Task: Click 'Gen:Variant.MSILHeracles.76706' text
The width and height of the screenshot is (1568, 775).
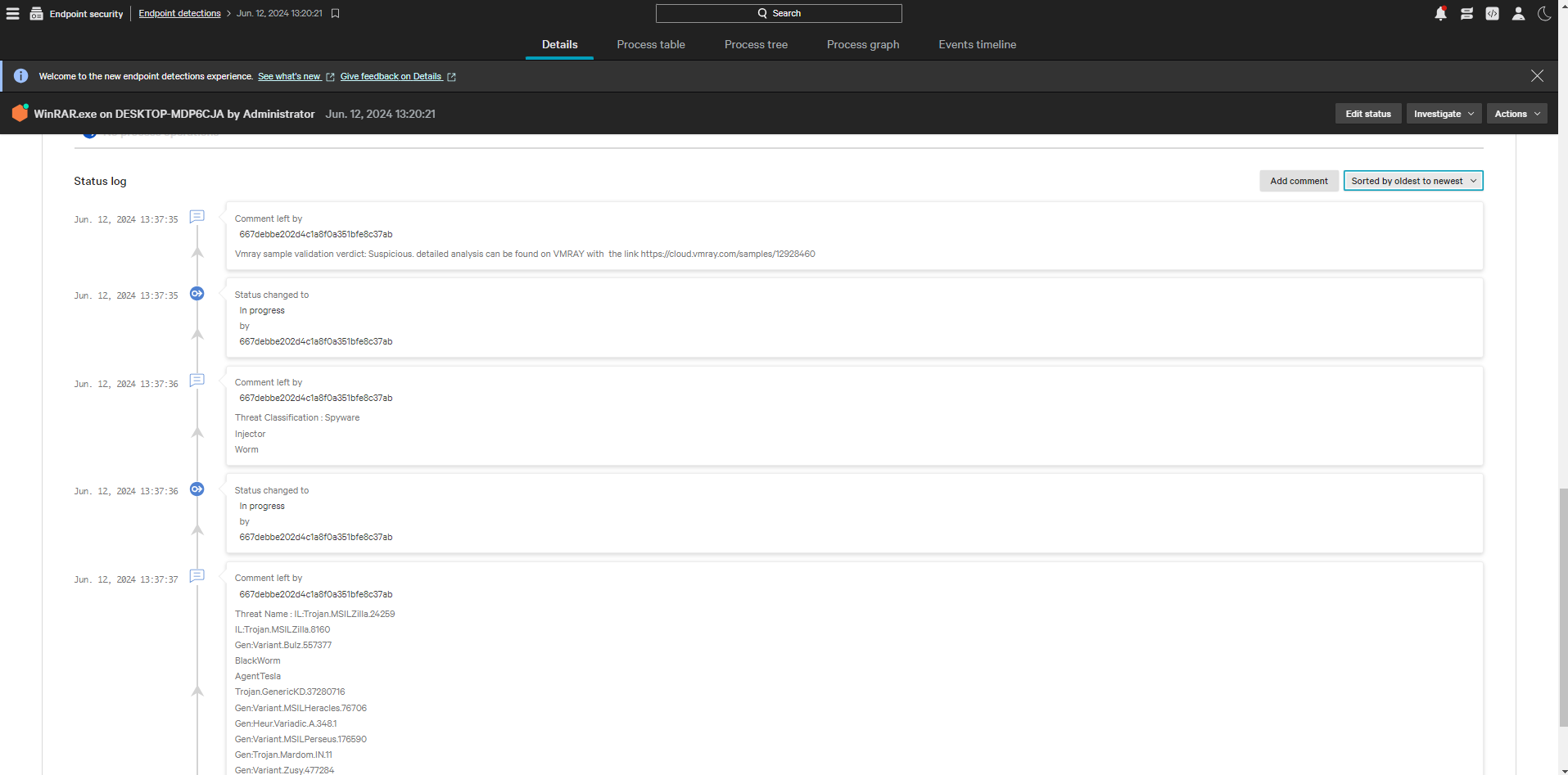Action: point(300,708)
